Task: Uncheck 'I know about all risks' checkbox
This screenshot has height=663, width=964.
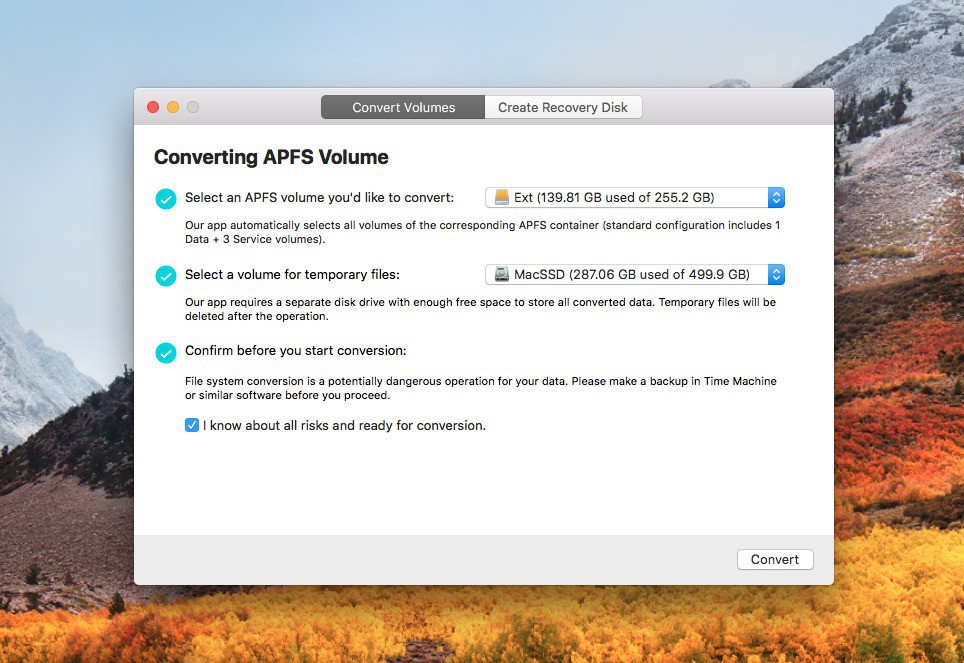Action: pyautogui.click(x=192, y=425)
